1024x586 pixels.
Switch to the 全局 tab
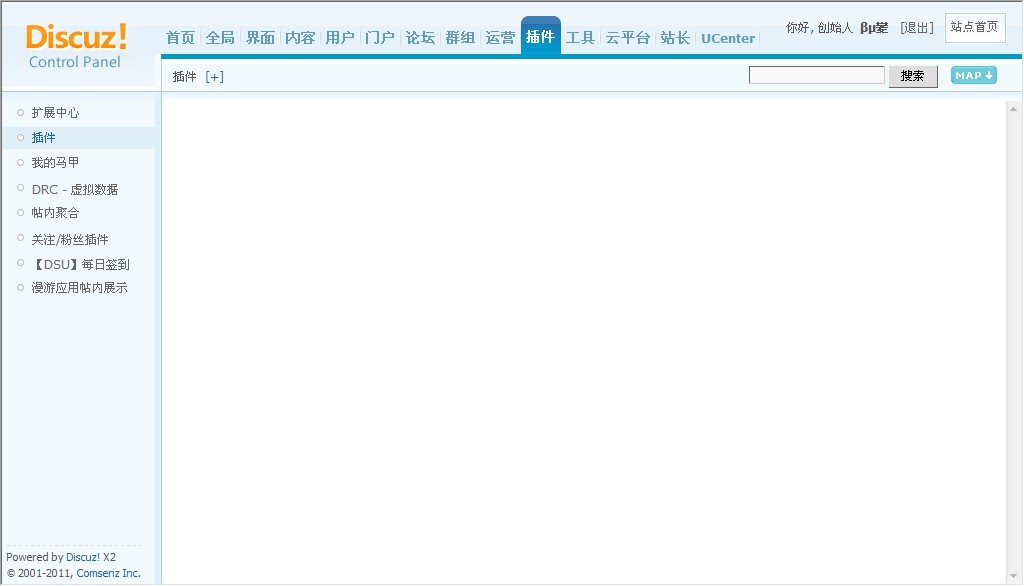[x=220, y=37]
